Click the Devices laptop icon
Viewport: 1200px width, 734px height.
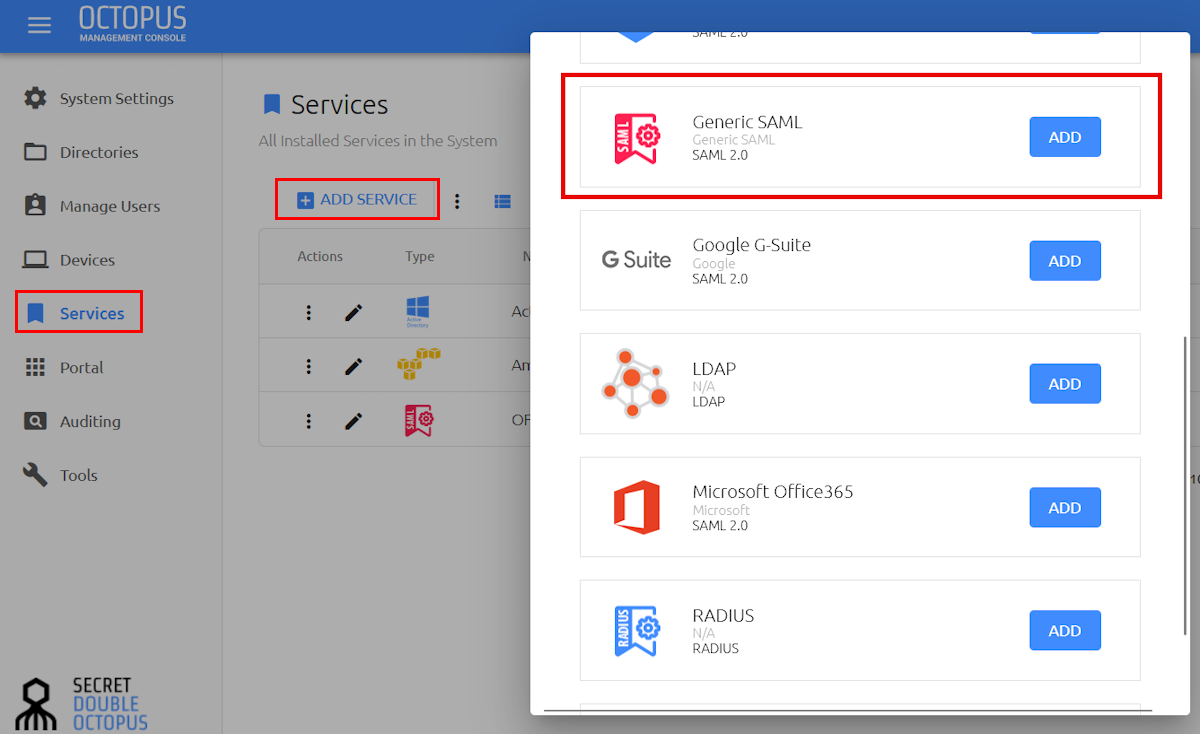click(35, 260)
